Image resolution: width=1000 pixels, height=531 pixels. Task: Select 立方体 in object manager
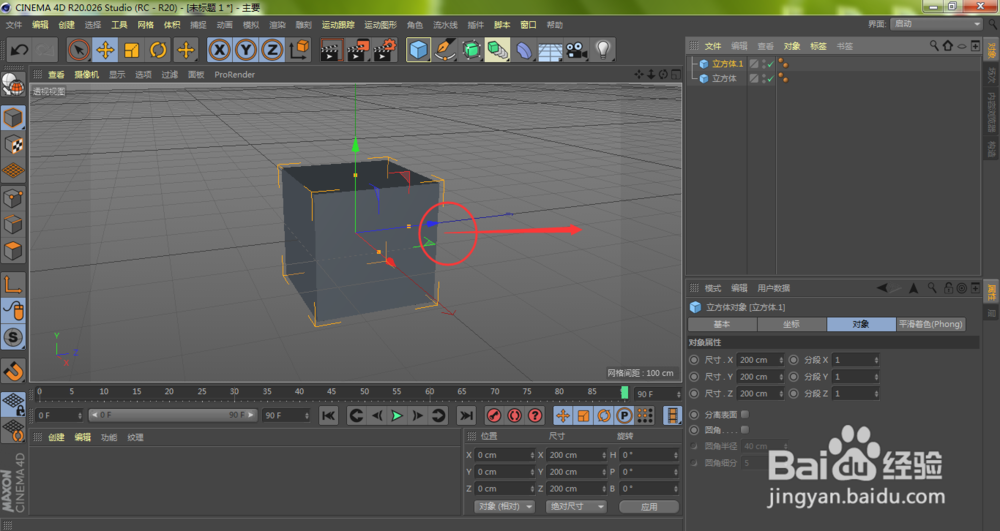[x=724, y=78]
